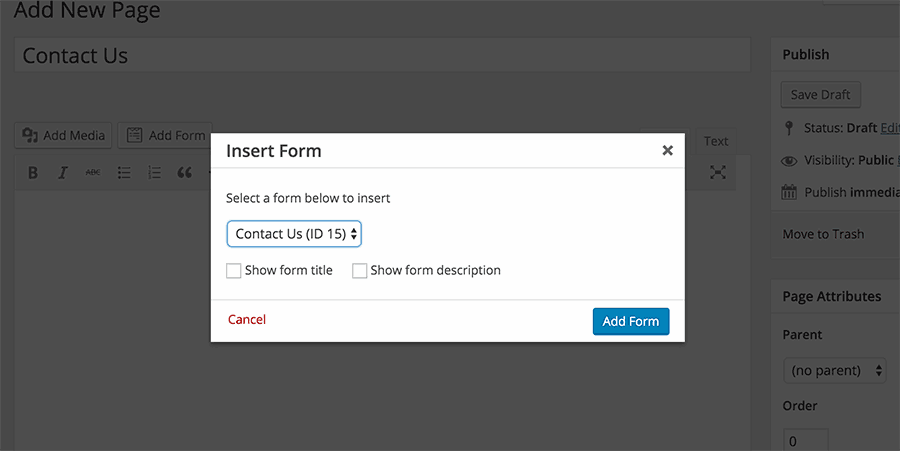The height and width of the screenshot is (451, 900).
Task: Enable Show form description checkbox
Action: coord(359,271)
